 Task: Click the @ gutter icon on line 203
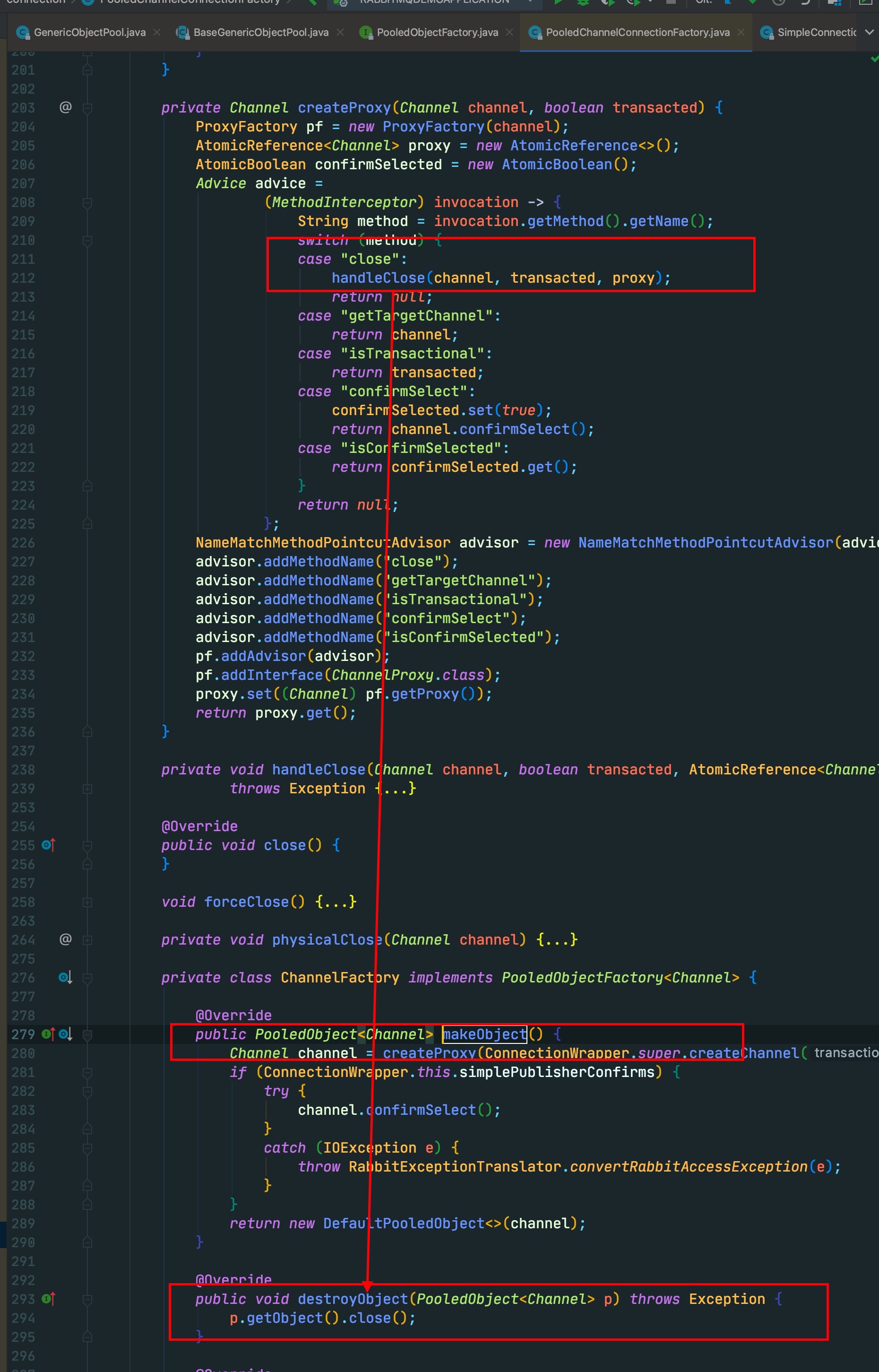click(x=66, y=107)
